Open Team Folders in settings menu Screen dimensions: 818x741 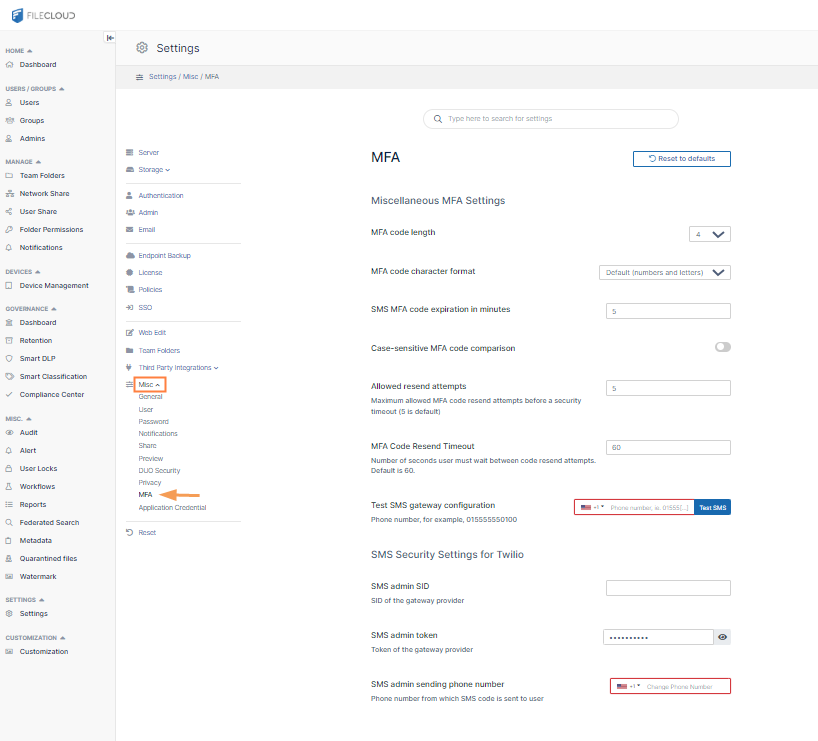159,350
